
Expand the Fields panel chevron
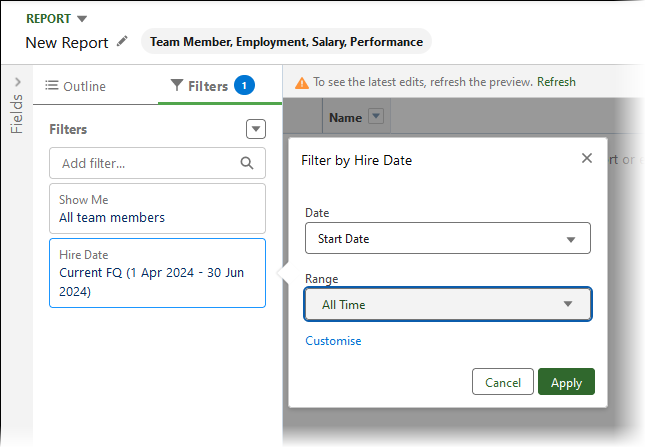(17, 81)
